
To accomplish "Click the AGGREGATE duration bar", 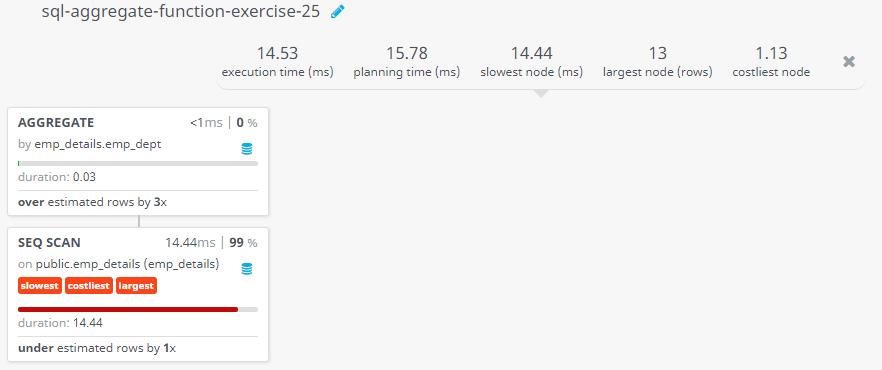I will [x=138, y=164].
